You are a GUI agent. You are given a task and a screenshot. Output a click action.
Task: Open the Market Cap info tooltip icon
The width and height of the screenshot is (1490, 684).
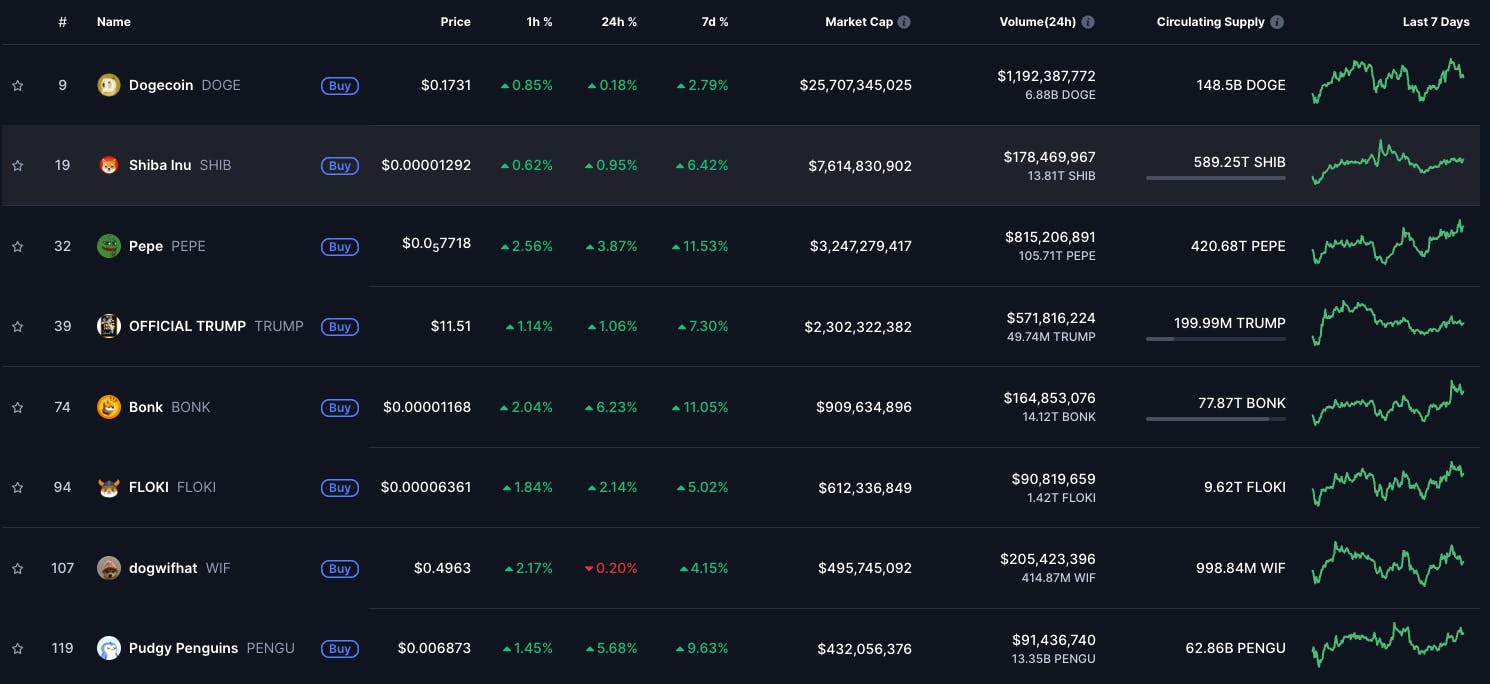pos(905,21)
